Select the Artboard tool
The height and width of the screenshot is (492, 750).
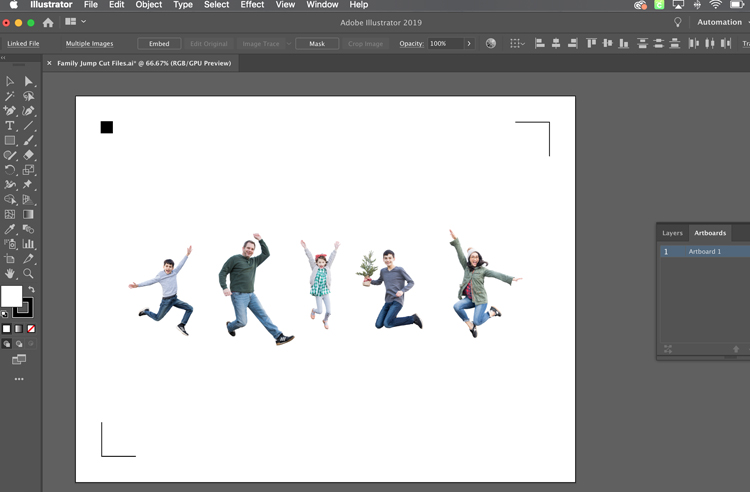pyautogui.click(x=10, y=259)
